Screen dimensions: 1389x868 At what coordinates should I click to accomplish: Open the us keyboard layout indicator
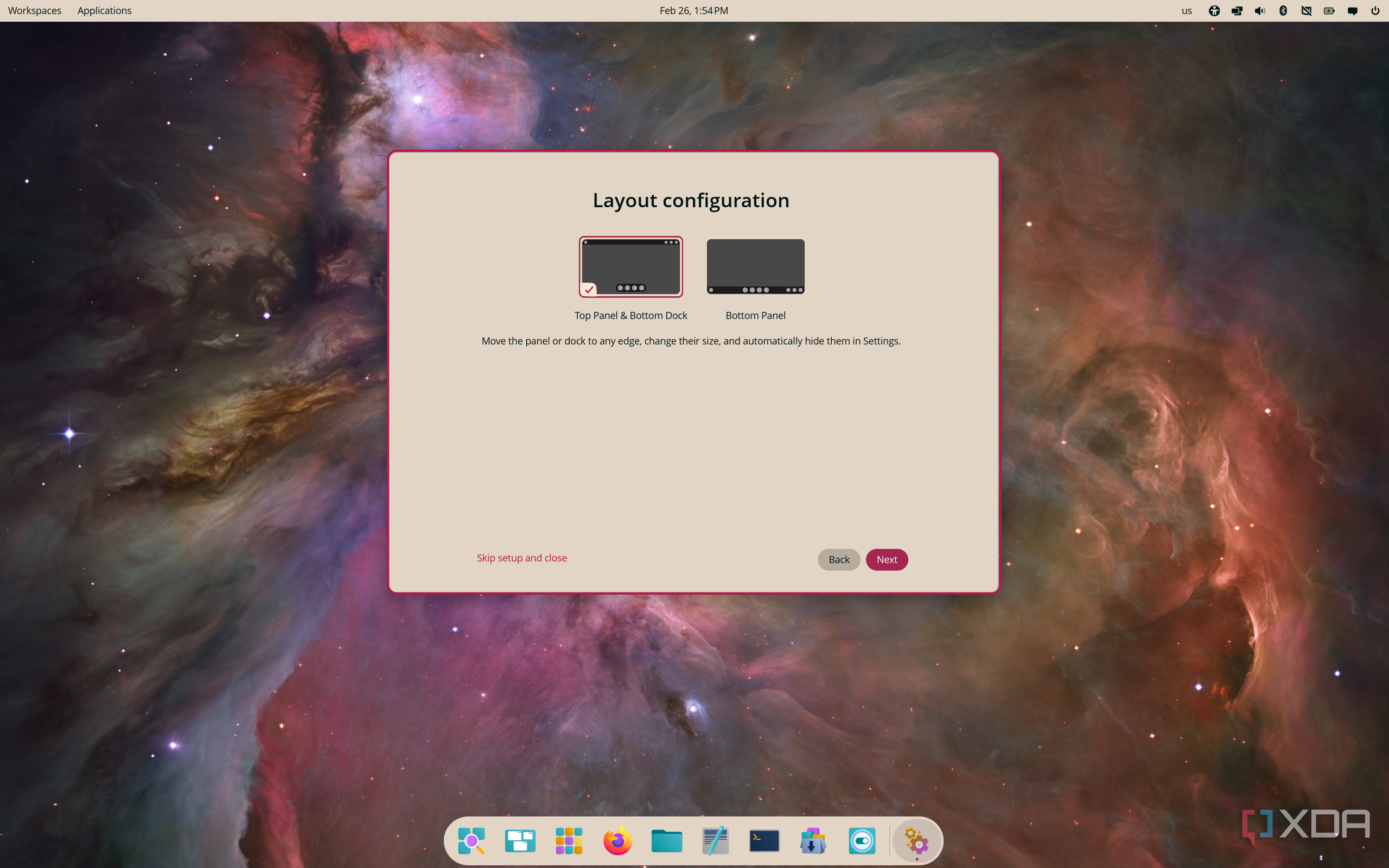[x=1187, y=10]
